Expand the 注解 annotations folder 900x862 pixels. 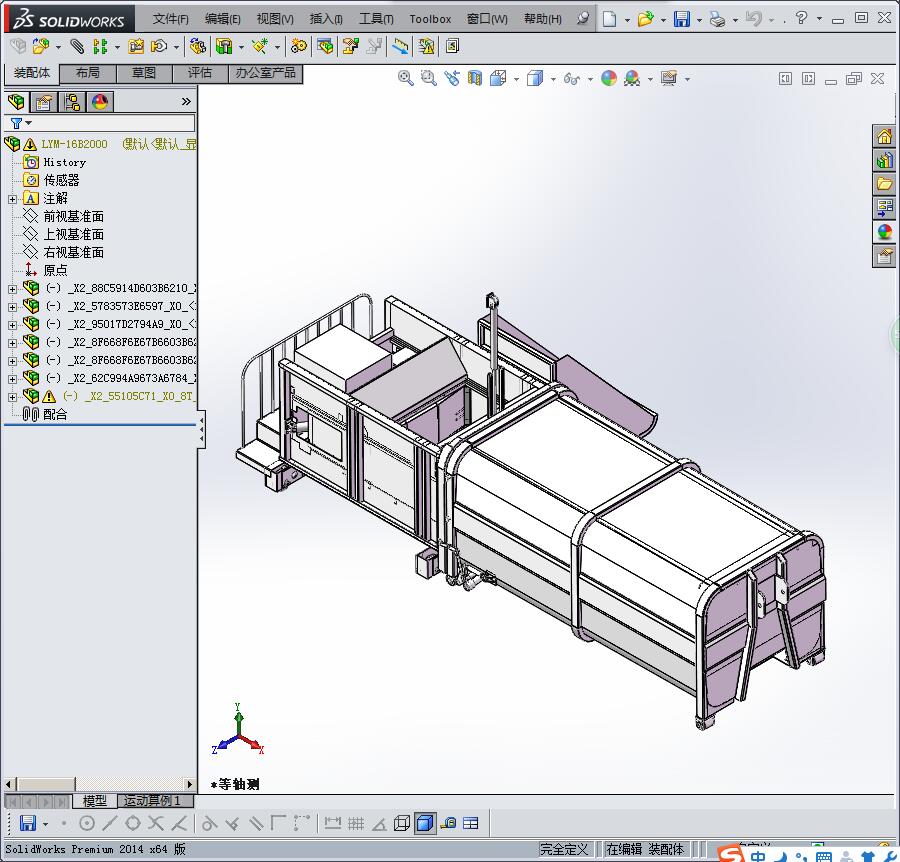pos(12,199)
